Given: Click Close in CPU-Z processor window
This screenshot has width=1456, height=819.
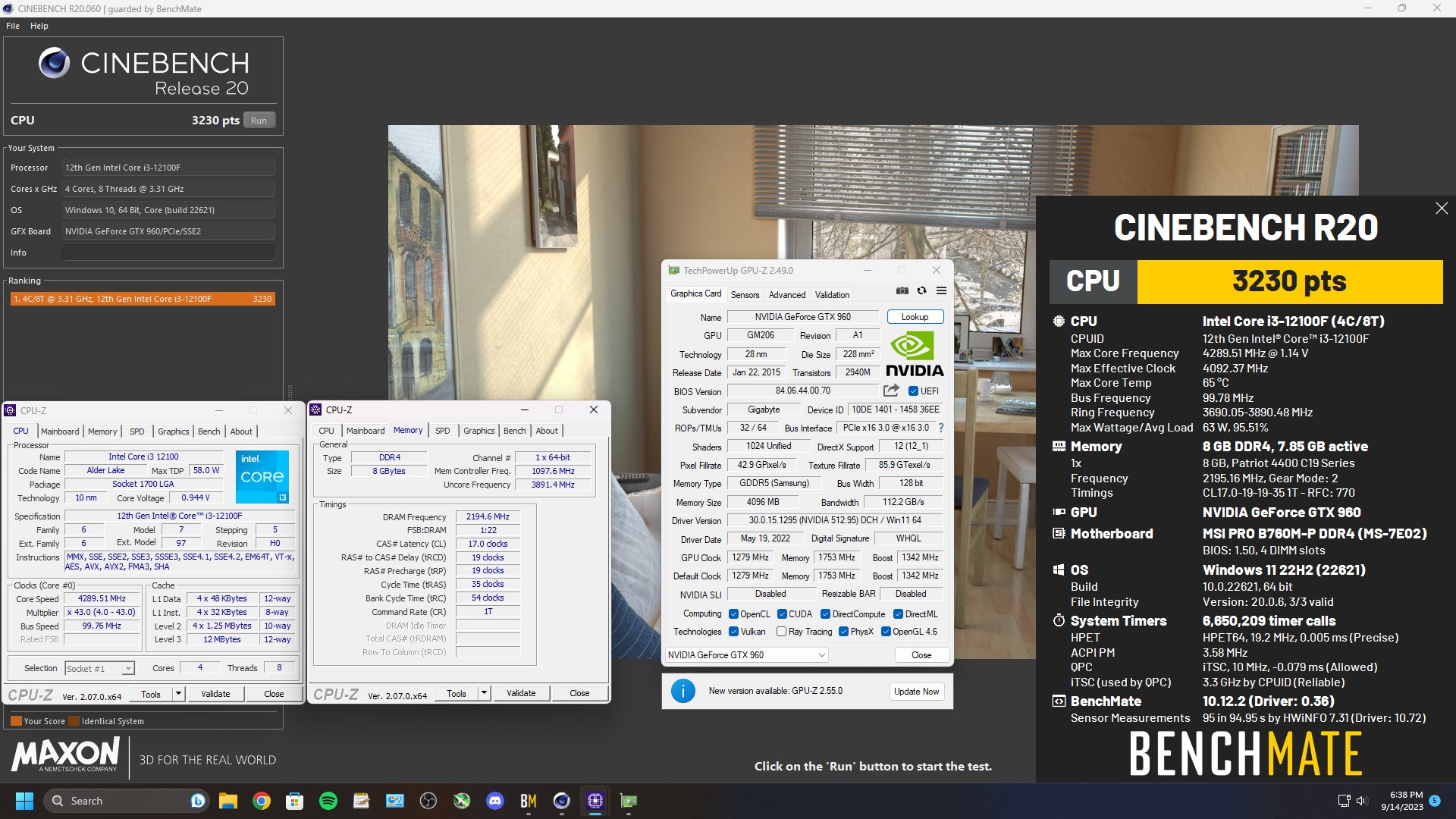Looking at the screenshot, I should point(274,694).
